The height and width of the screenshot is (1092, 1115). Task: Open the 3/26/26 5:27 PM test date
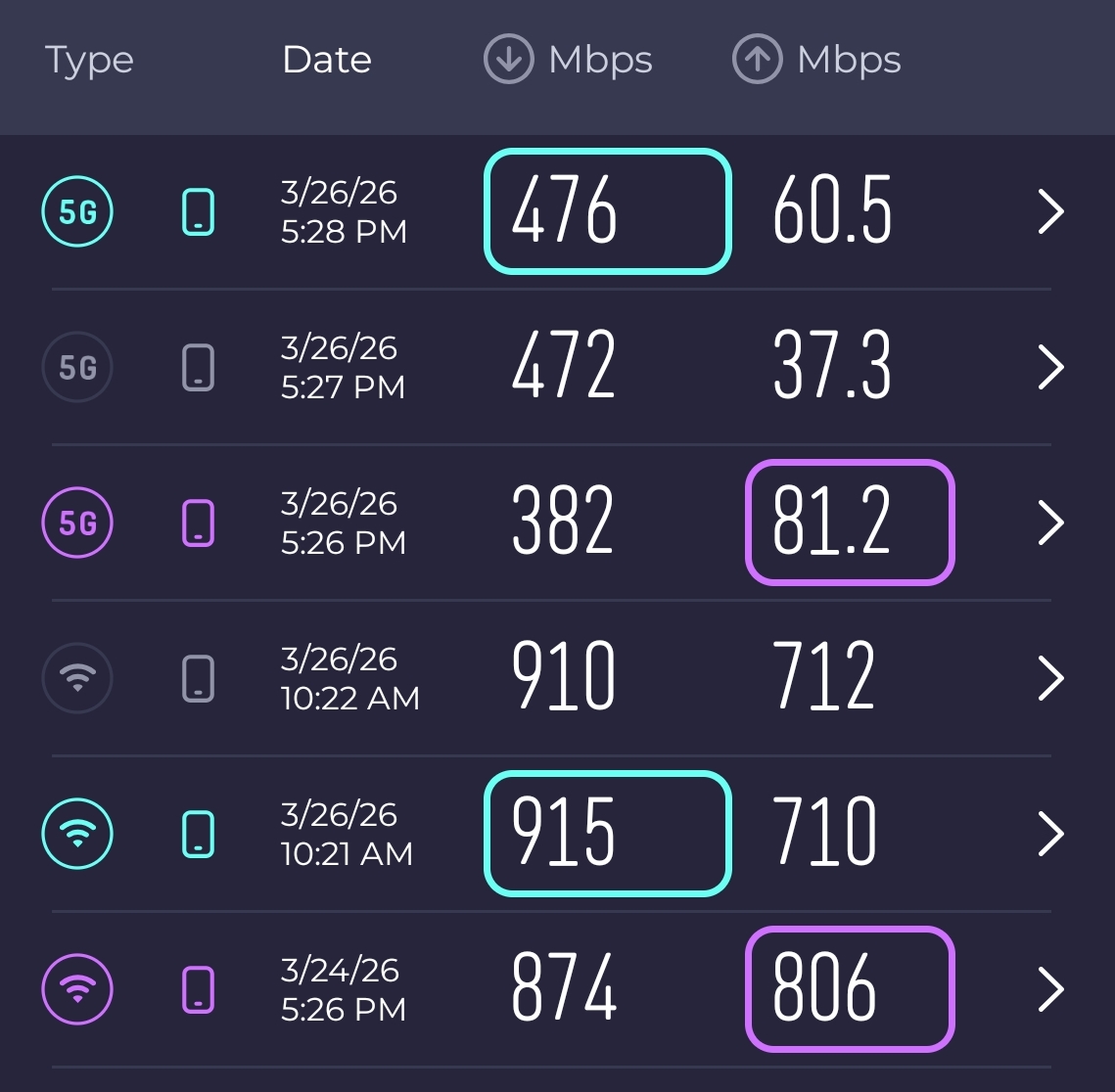coord(342,367)
